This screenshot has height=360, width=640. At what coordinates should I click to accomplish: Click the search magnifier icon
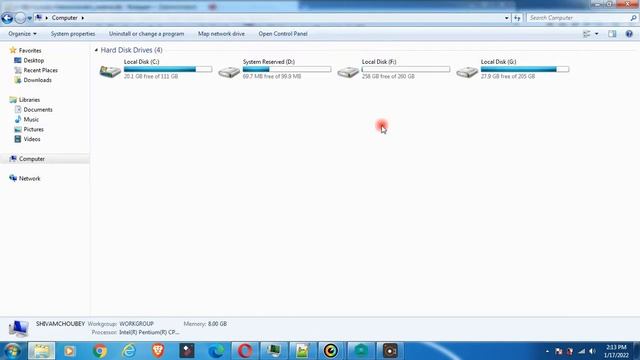633,18
